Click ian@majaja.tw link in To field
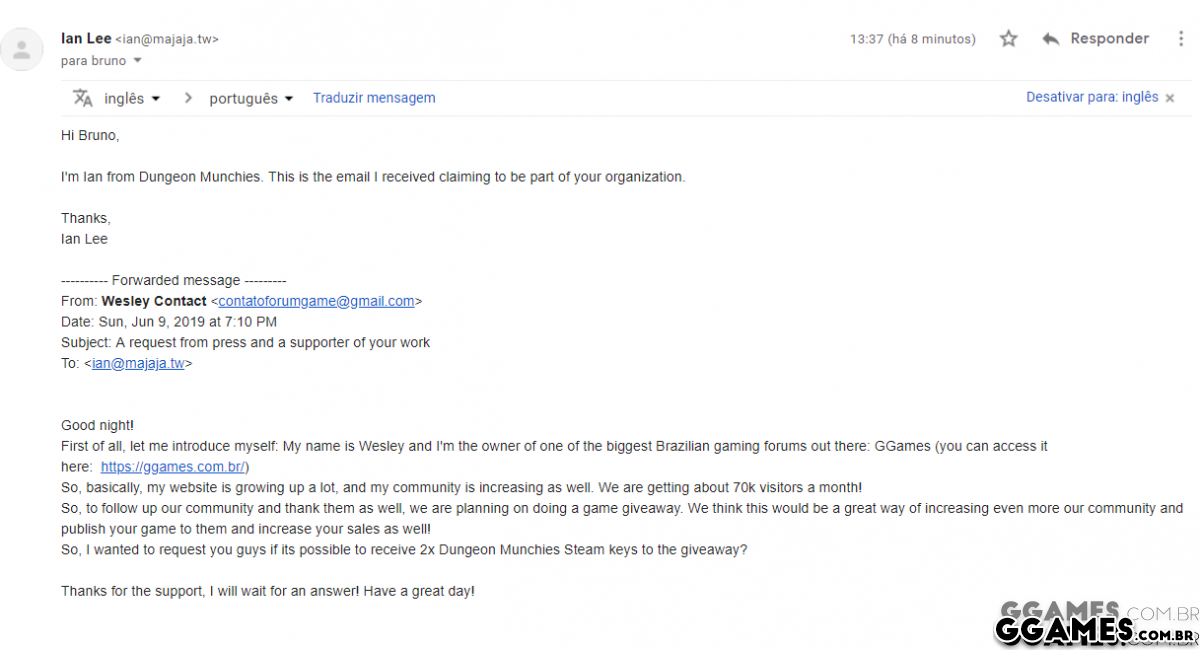 [x=138, y=364]
